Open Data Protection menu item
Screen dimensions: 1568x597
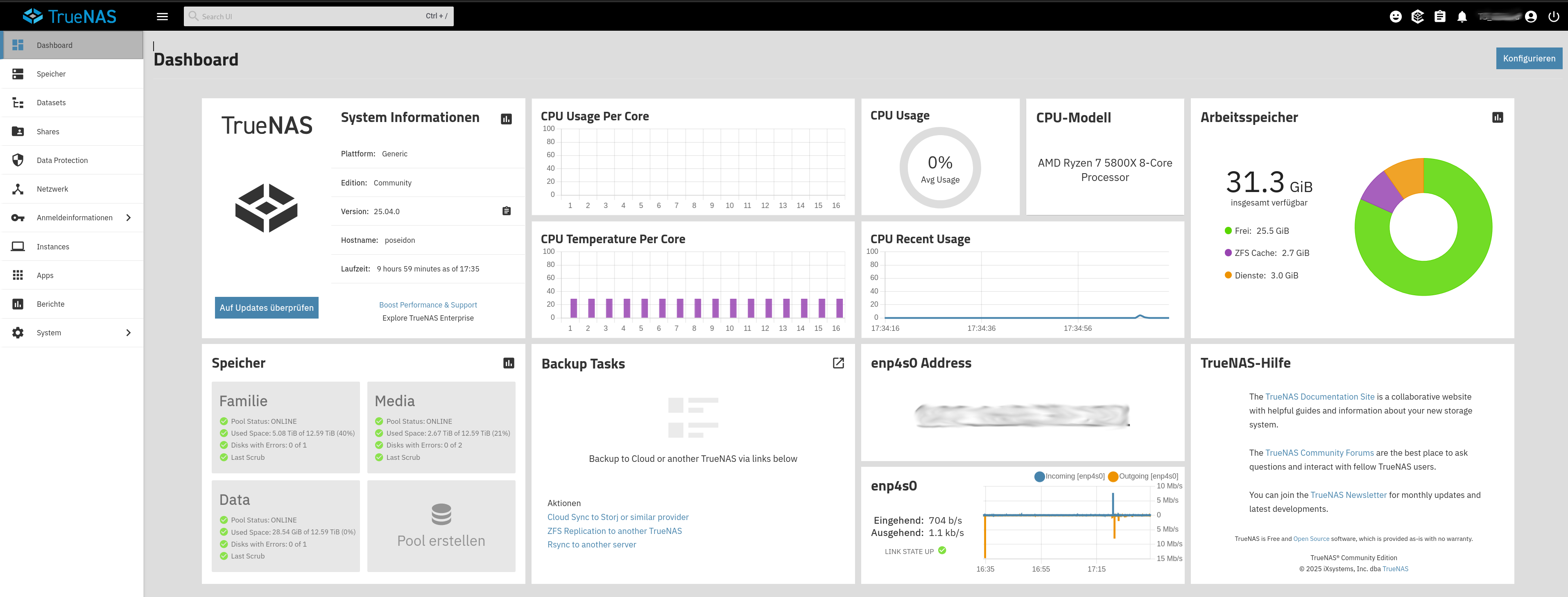72,160
